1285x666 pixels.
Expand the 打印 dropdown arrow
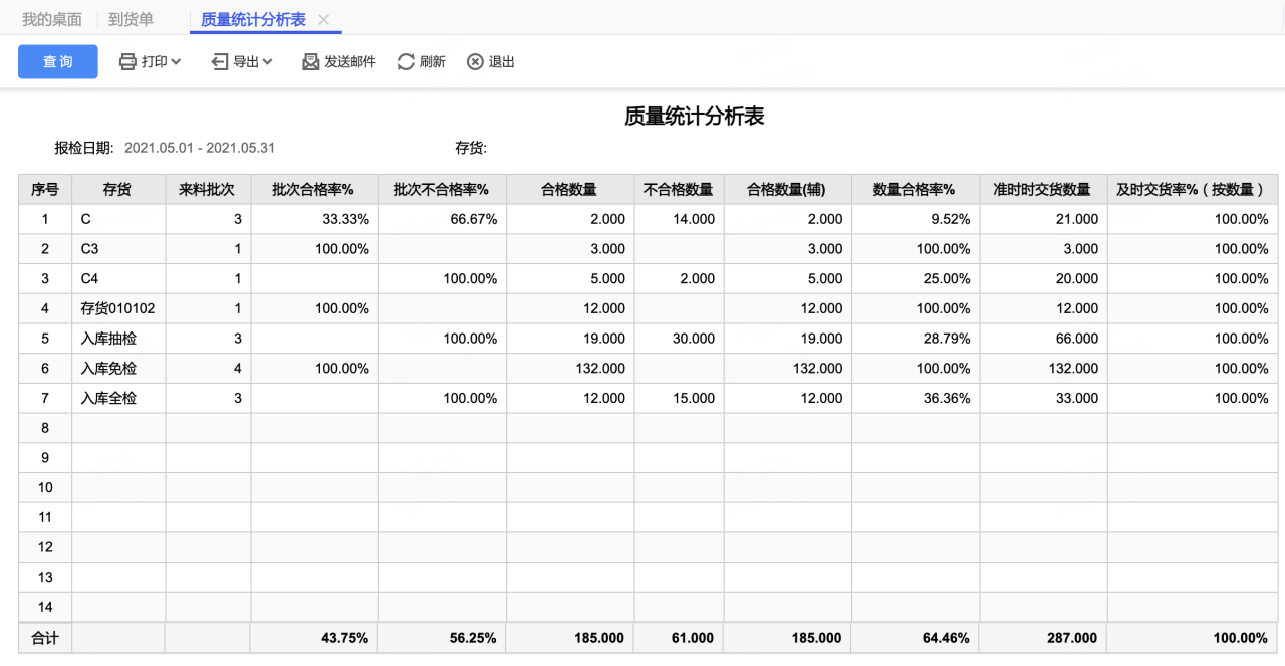point(176,62)
